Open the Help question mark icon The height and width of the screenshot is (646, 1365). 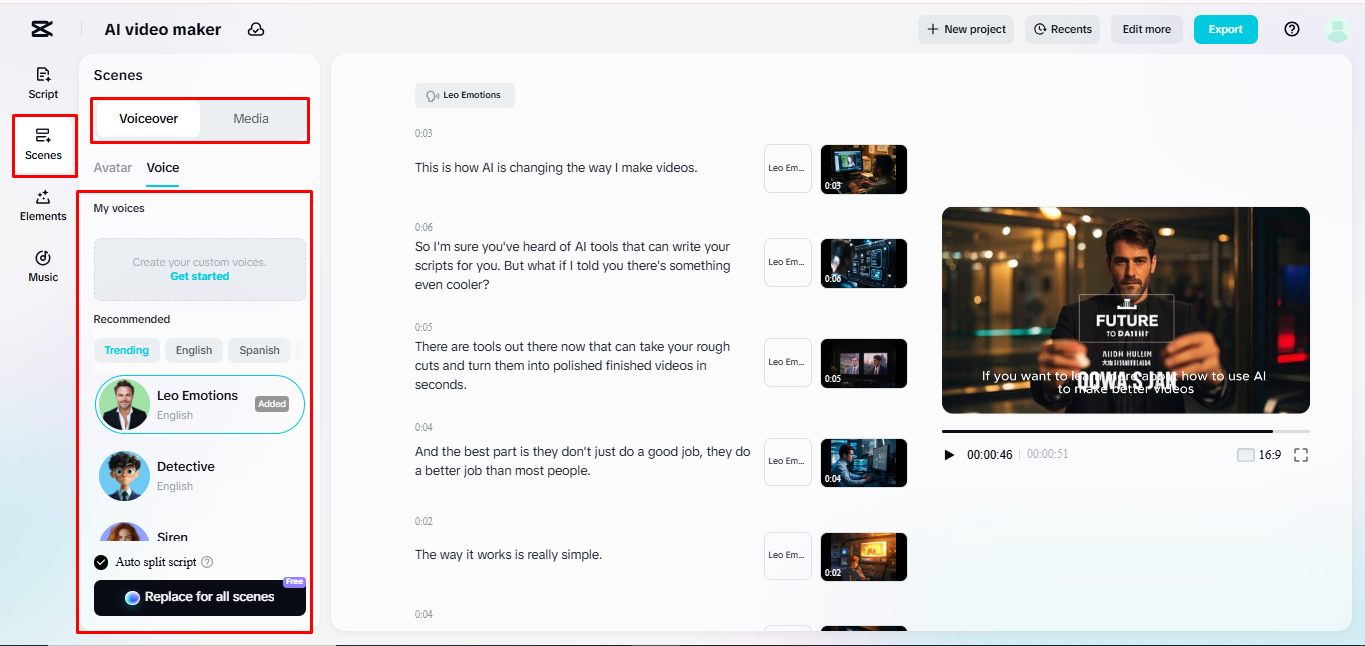(1291, 29)
